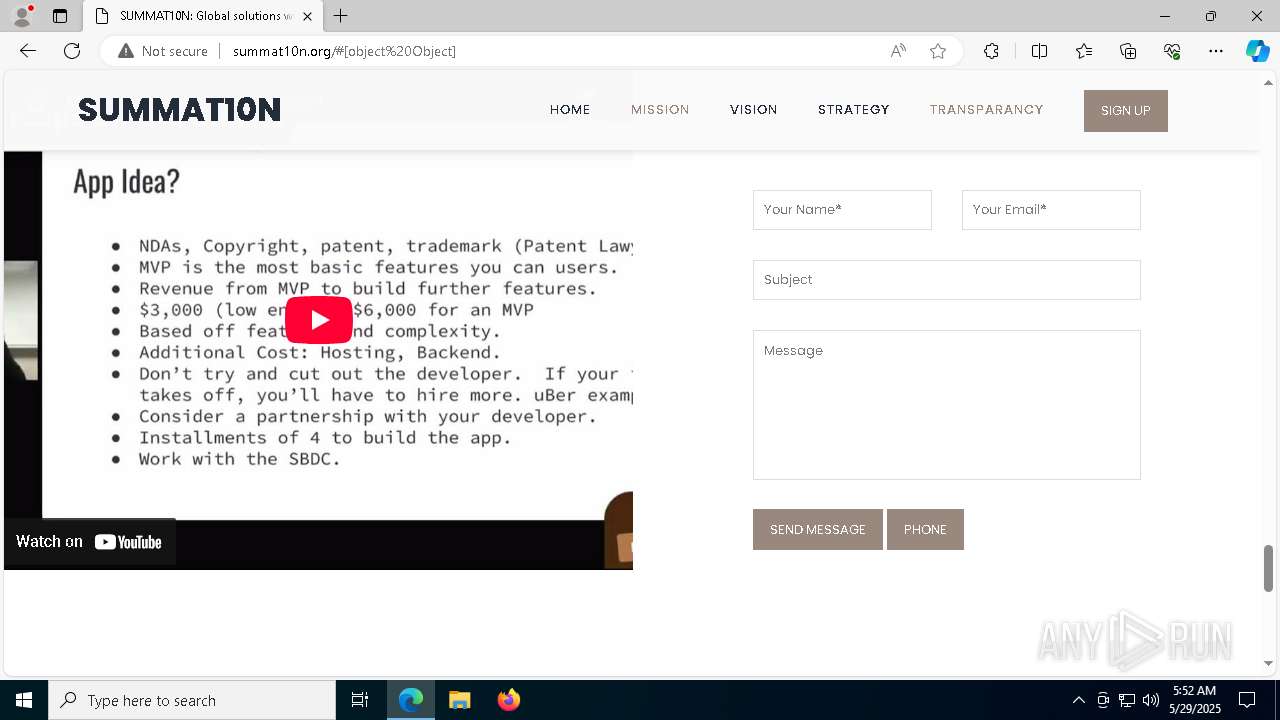Focus the Subject field

click(x=947, y=280)
